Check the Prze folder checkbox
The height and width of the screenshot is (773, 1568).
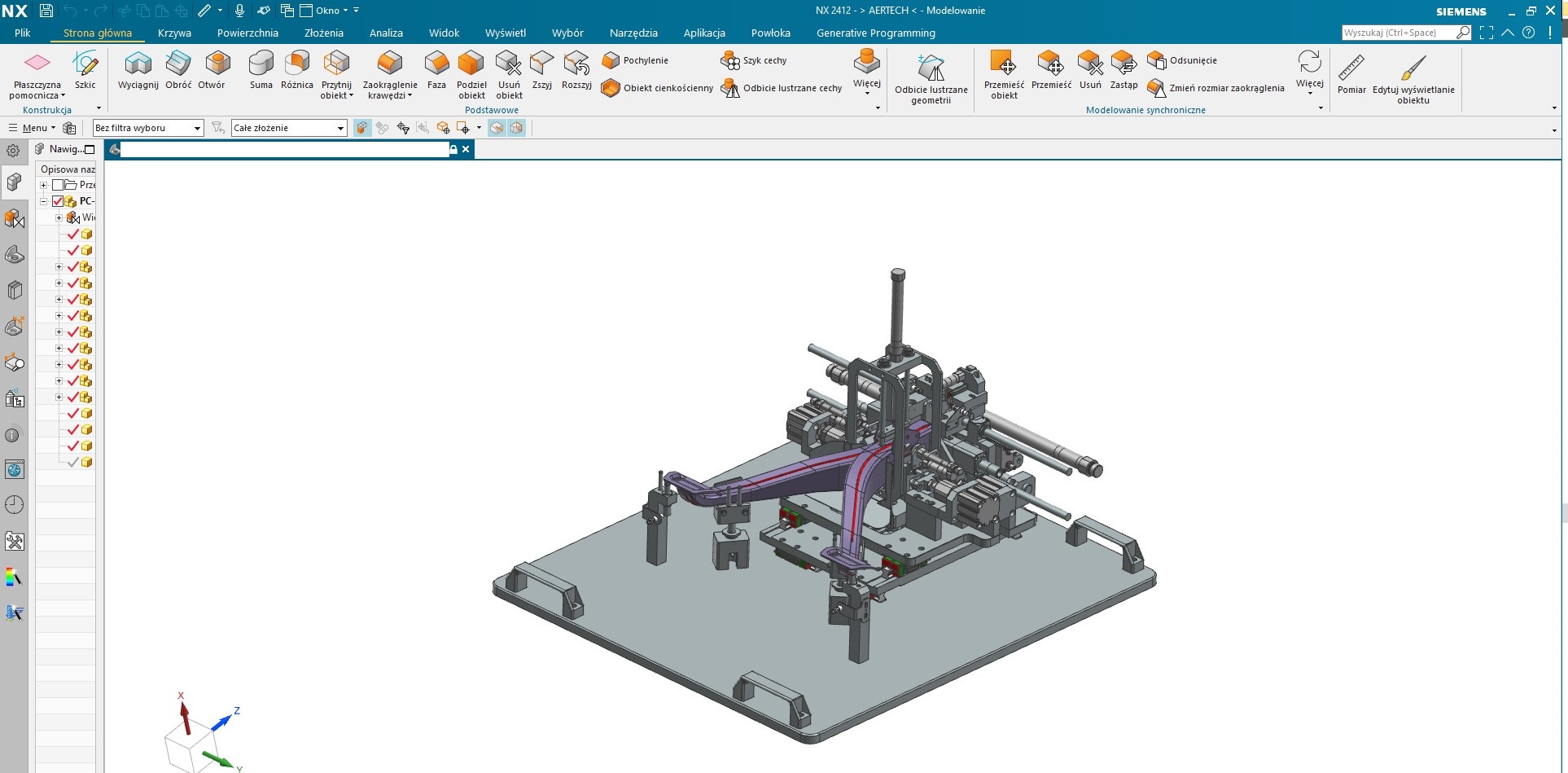pos(58,185)
